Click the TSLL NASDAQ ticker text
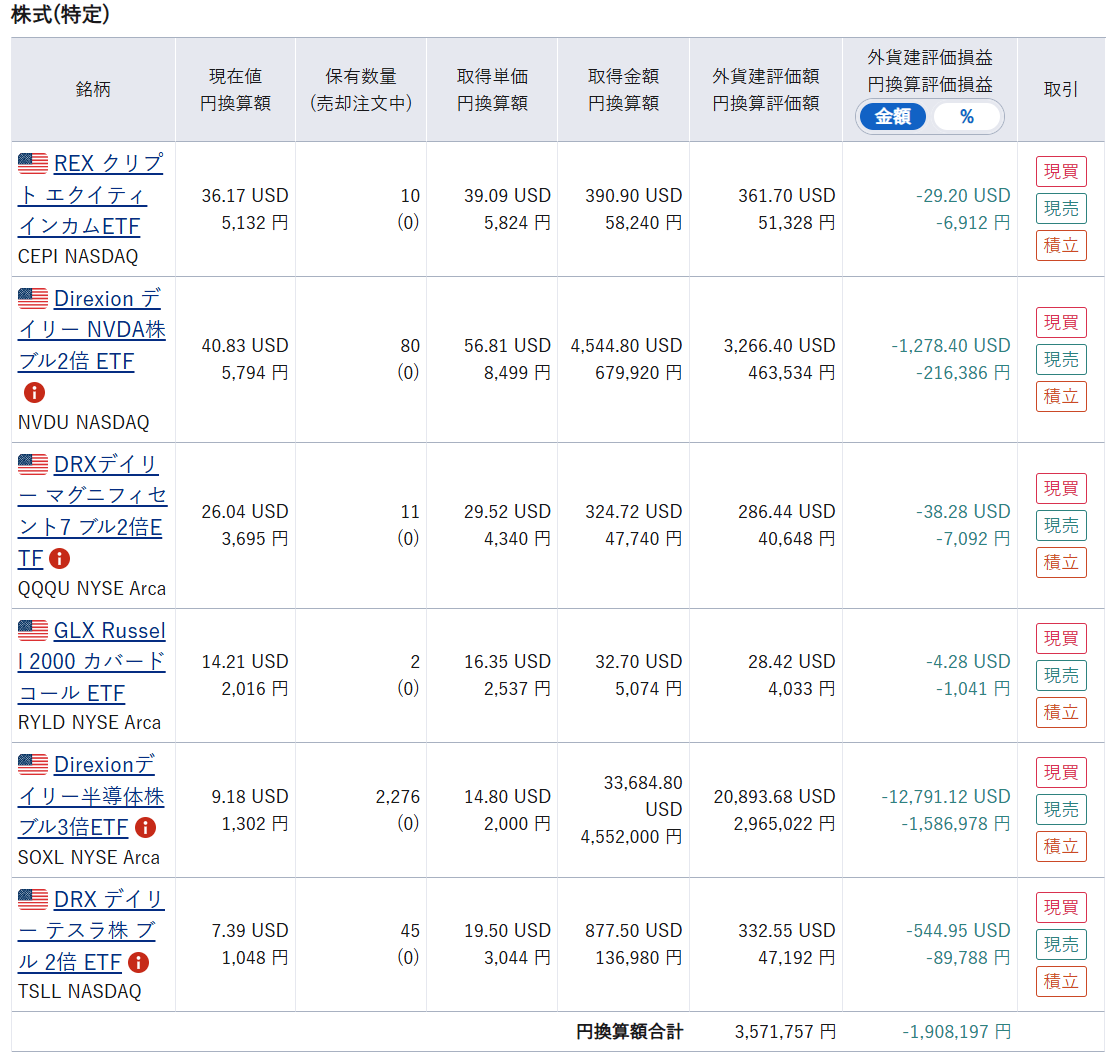The height and width of the screenshot is (1052, 1108). pos(80,991)
